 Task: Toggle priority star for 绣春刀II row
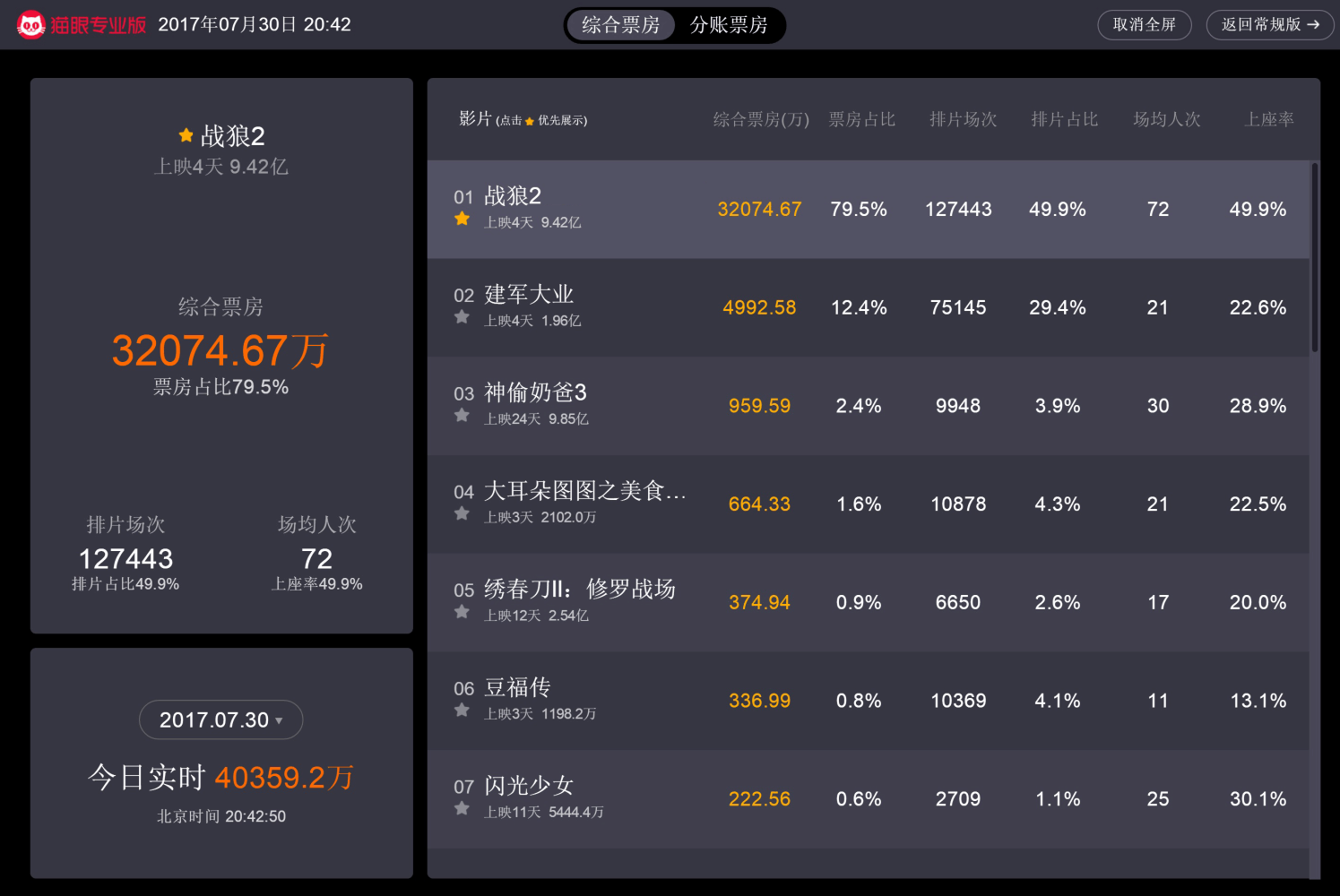pos(462,612)
